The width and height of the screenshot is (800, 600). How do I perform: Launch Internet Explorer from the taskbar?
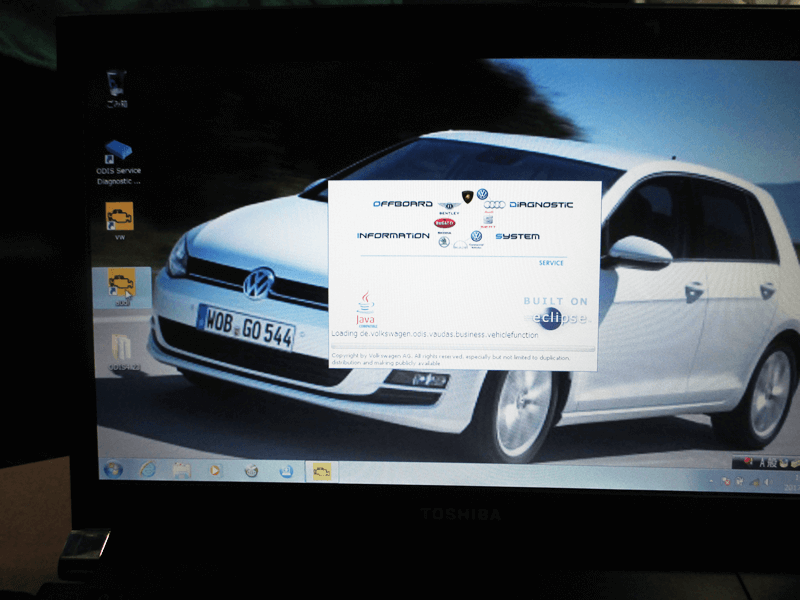coord(148,469)
